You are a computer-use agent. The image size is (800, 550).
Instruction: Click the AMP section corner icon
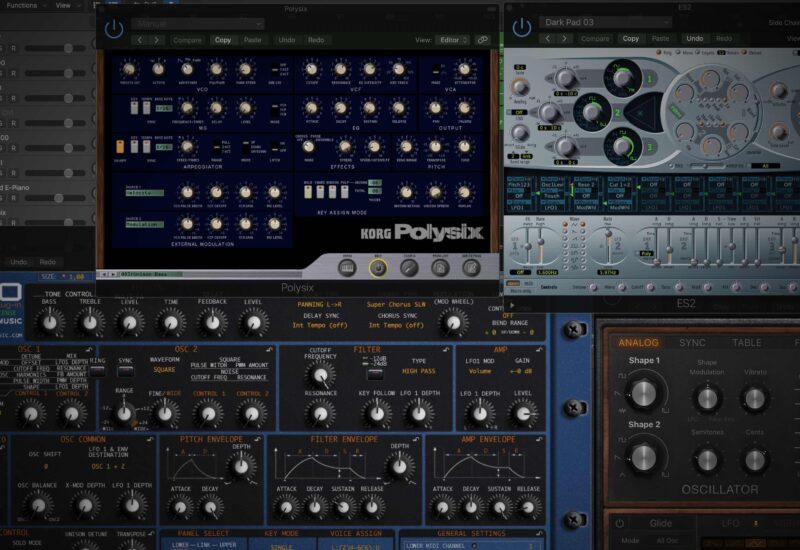[539, 349]
